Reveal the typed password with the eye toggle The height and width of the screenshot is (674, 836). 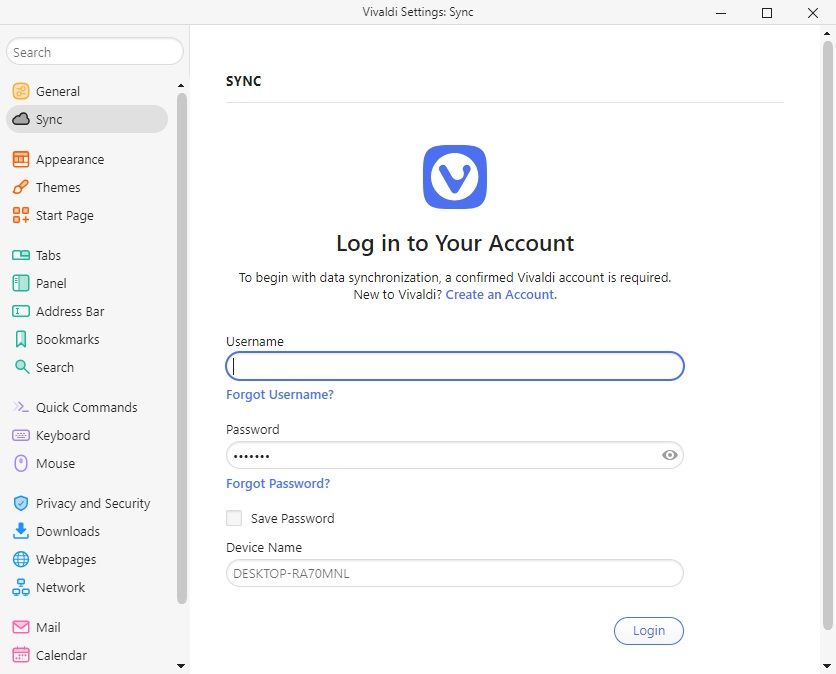pyautogui.click(x=667, y=455)
